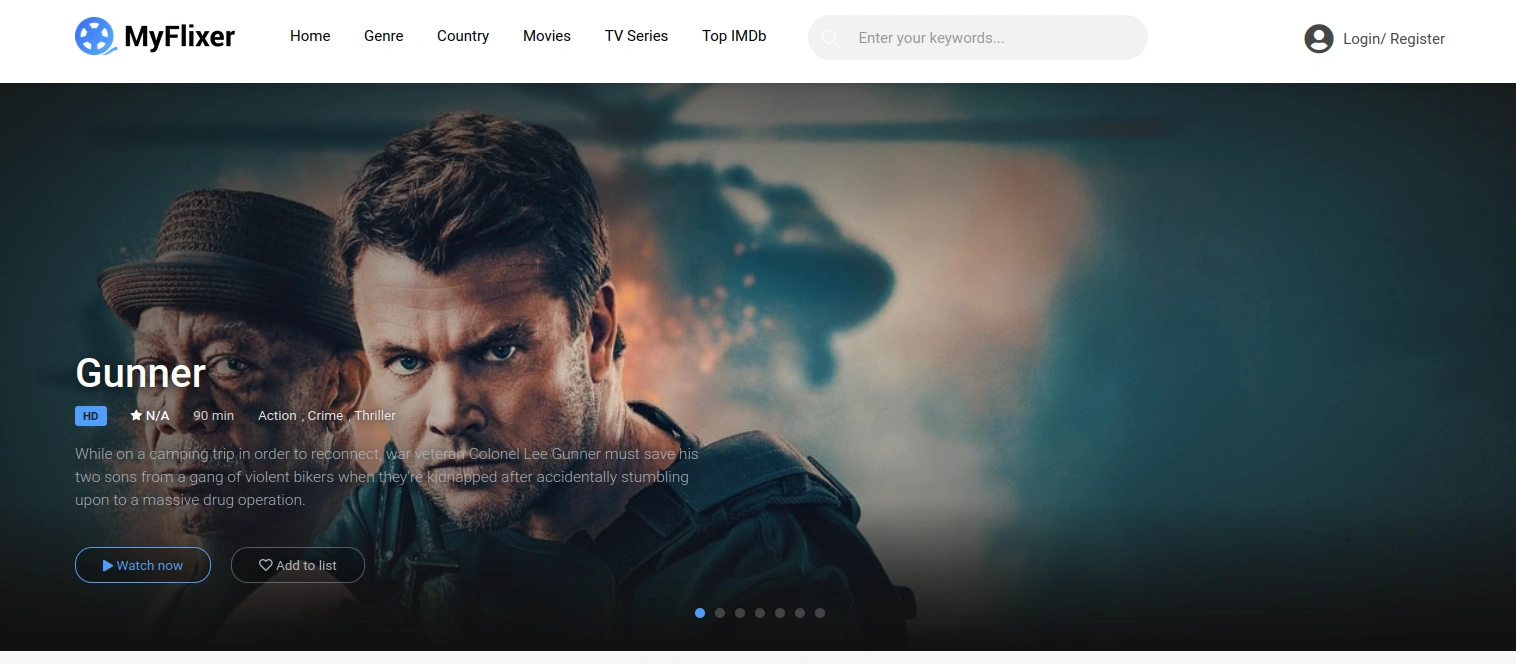Jump to the third slide dot

click(x=740, y=612)
